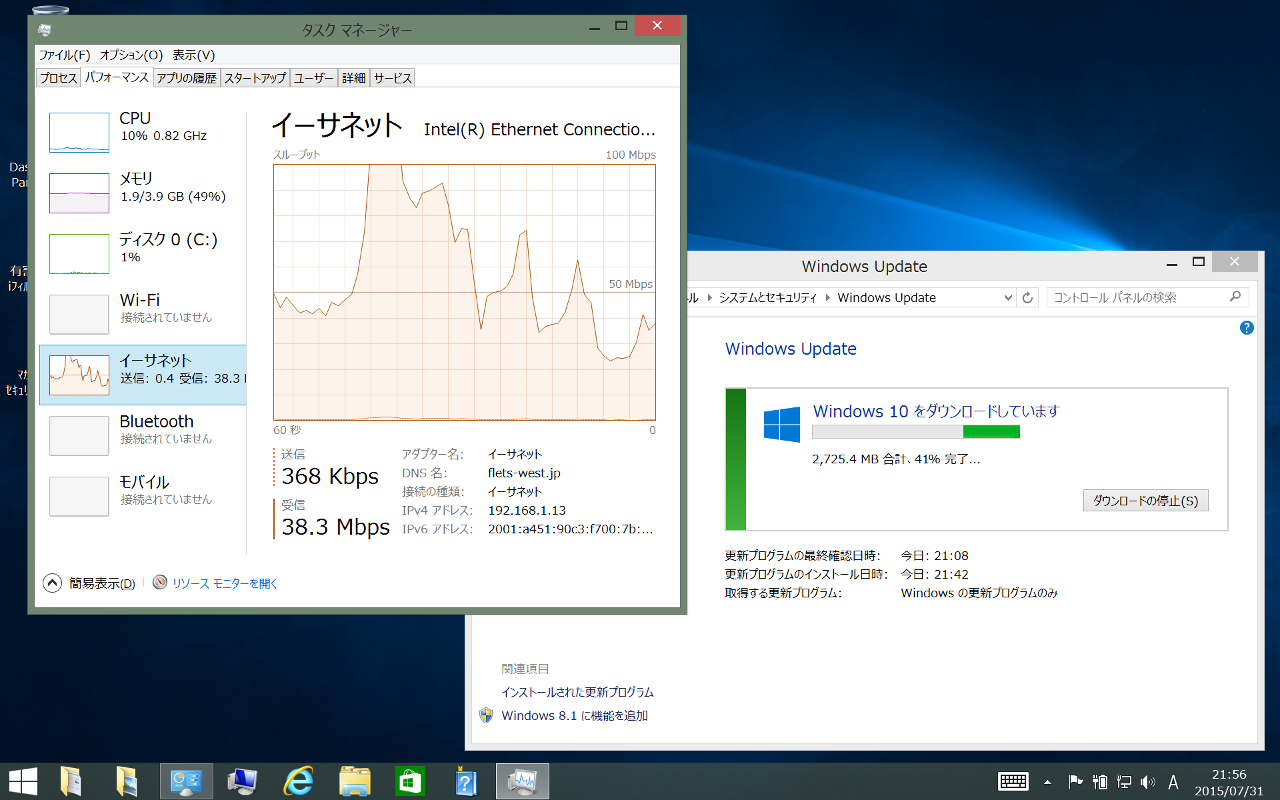Switch to the ユーザー tab
The width and height of the screenshot is (1280, 800).
(314, 78)
